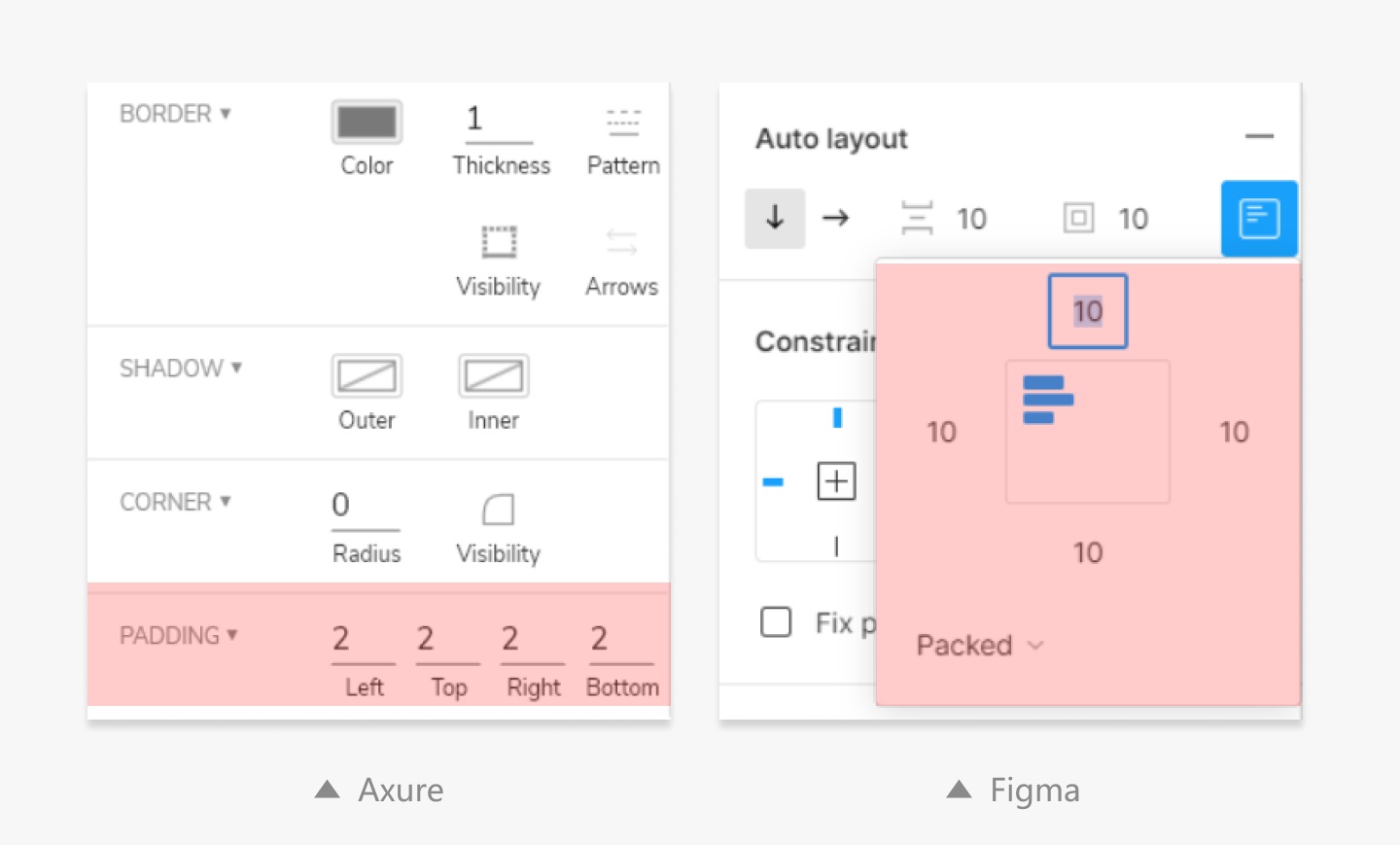Image resolution: width=1400 pixels, height=845 pixels.
Task: Remove auto layout with minus button
Action: click(x=1259, y=137)
